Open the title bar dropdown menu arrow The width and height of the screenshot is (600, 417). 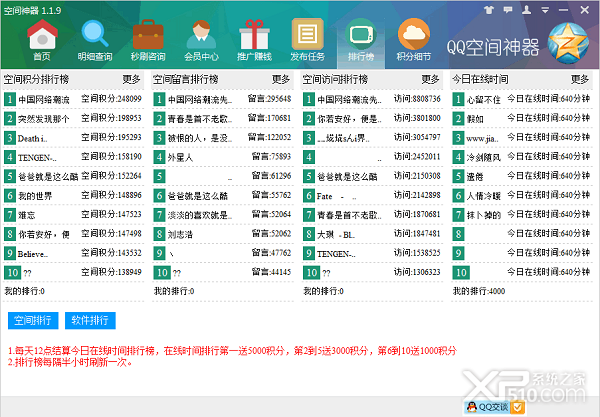545,10
